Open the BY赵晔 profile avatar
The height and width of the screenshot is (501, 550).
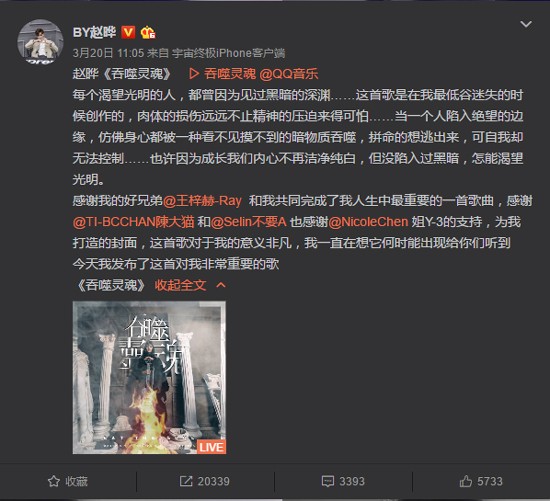(x=40, y=42)
